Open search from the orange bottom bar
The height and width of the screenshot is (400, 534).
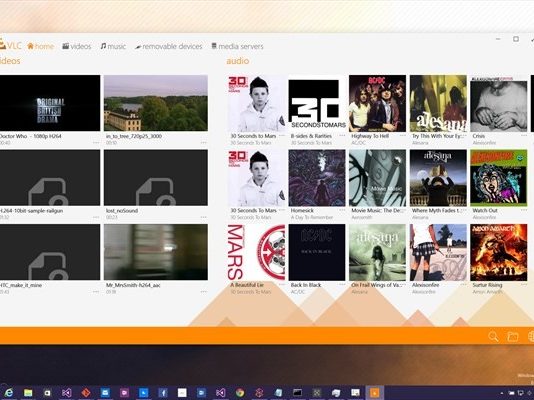pos(493,336)
